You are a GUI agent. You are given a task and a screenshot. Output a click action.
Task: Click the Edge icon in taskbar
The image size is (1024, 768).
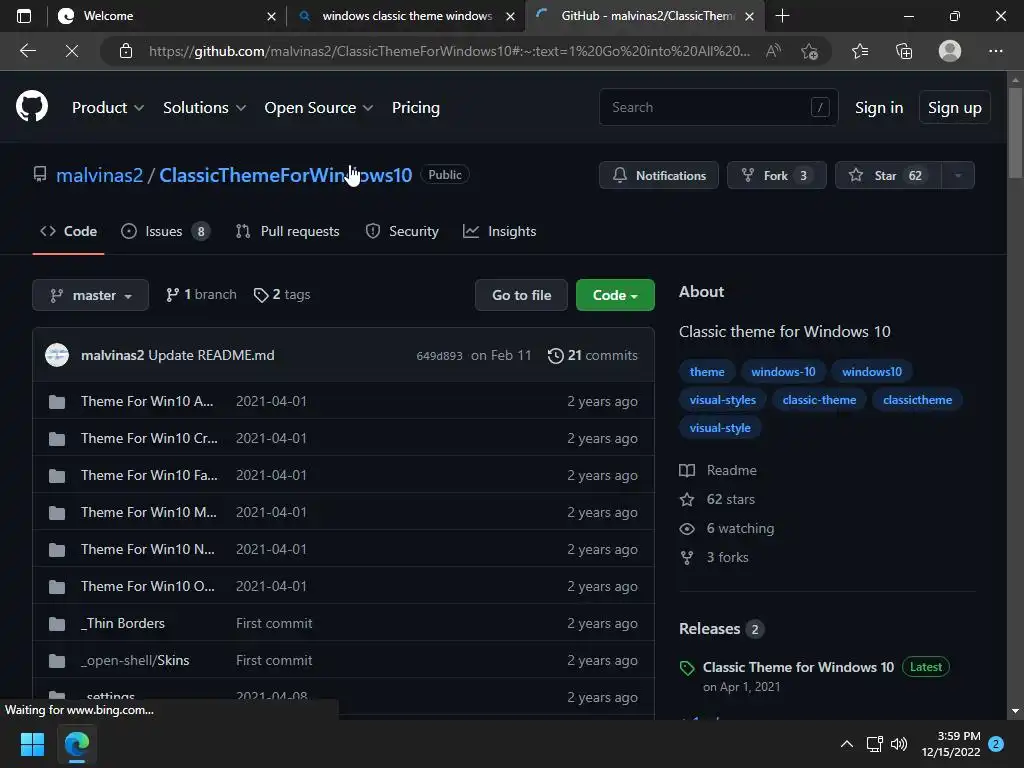76,744
